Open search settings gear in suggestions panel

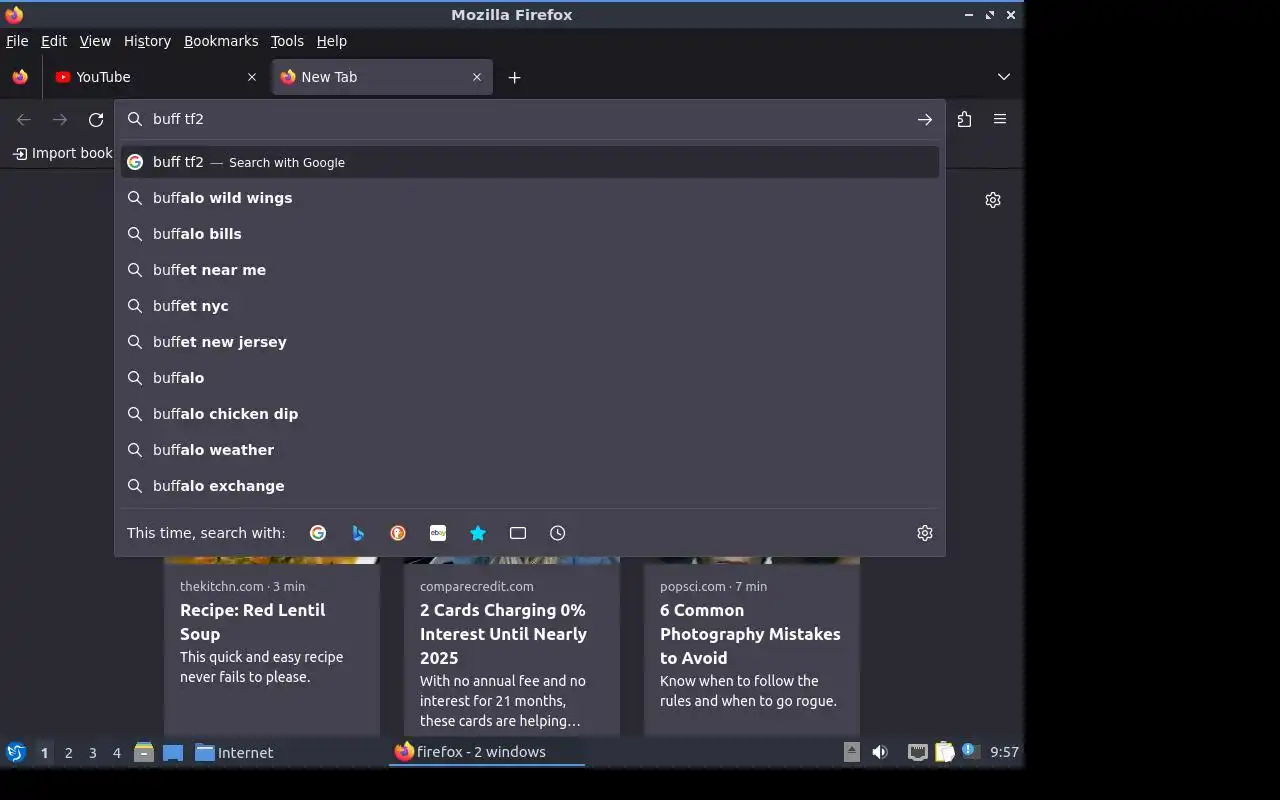pos(925,533)
